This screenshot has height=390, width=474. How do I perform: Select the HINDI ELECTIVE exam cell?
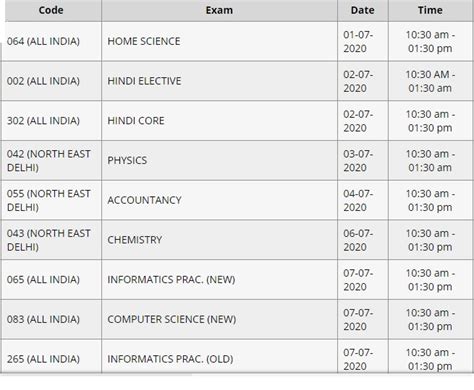pyautogui.click(x=219, y=81)
